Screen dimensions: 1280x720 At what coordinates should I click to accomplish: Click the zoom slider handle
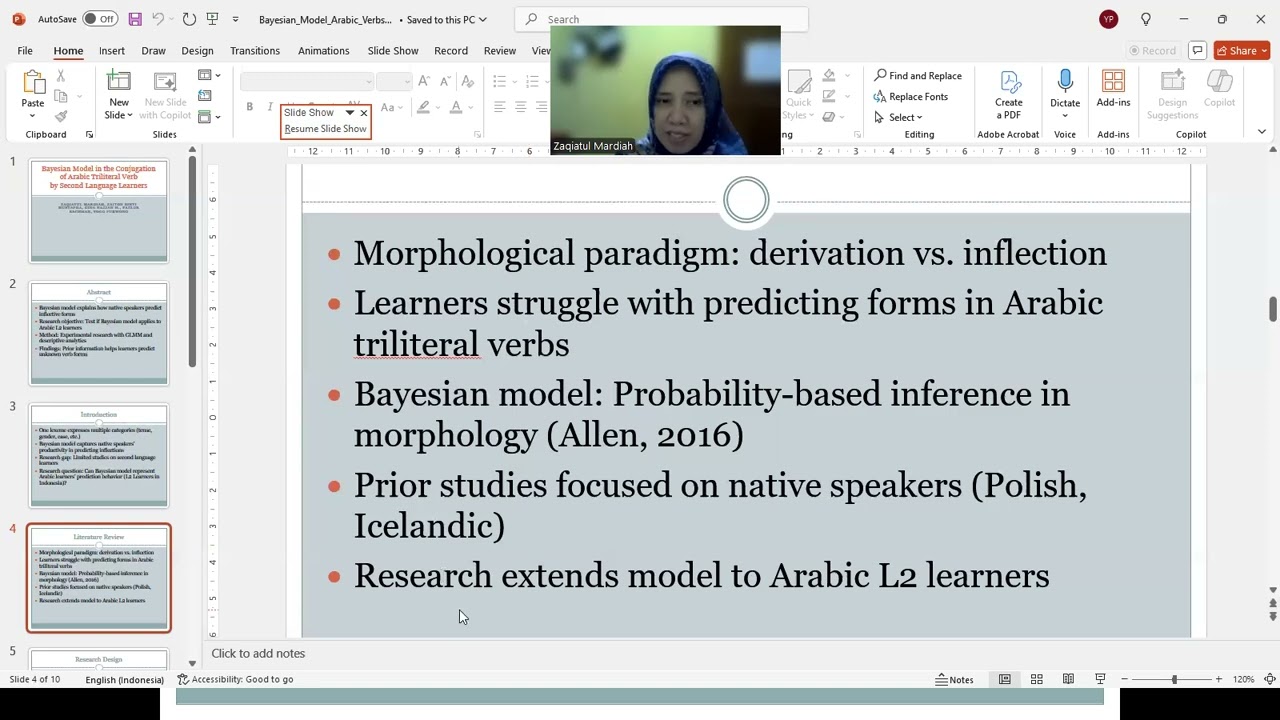tap(1175, 679)
